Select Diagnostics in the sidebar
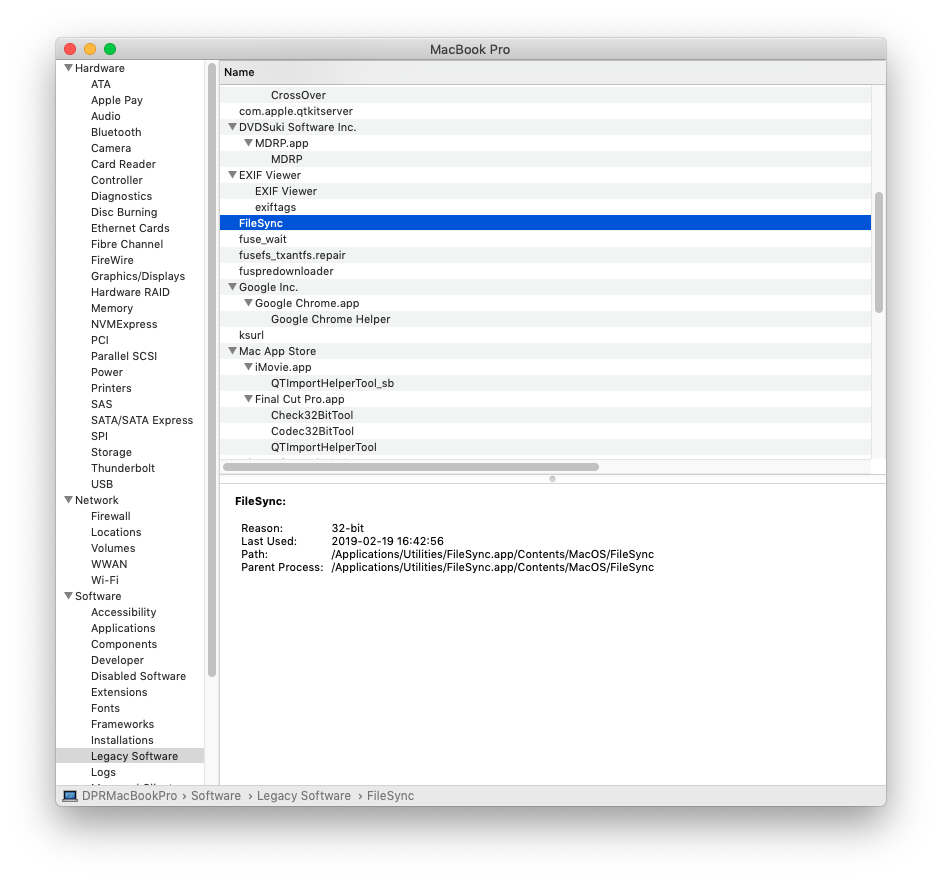Screen dimensions: 942x880 click(x=121, y=196)
